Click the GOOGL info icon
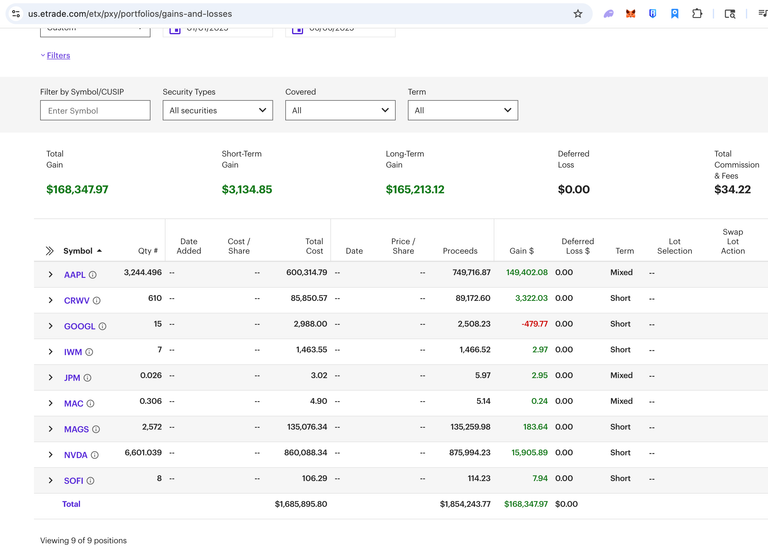Viewport: 768px width, 549px height. (x=102, y=326)
